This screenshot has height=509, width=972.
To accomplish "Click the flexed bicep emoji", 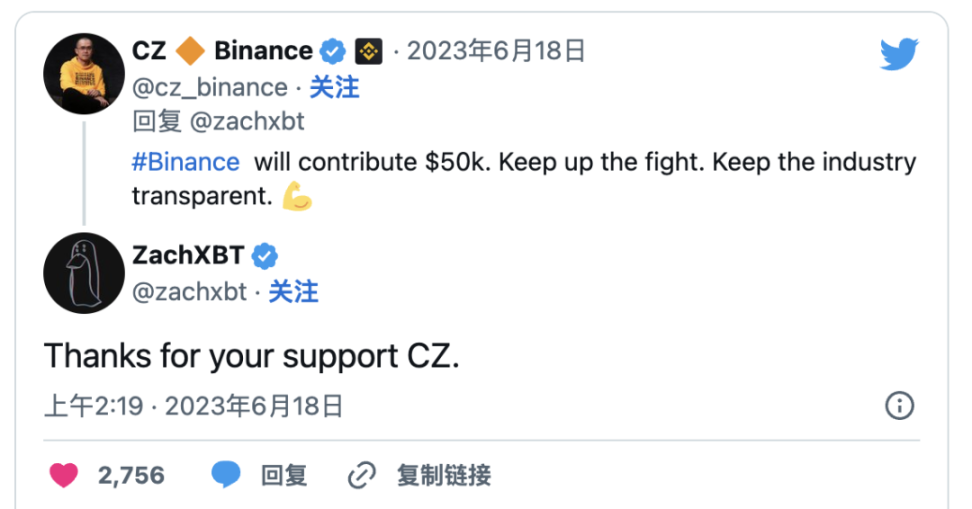I will pyautogui.click(x=297, y=197).
